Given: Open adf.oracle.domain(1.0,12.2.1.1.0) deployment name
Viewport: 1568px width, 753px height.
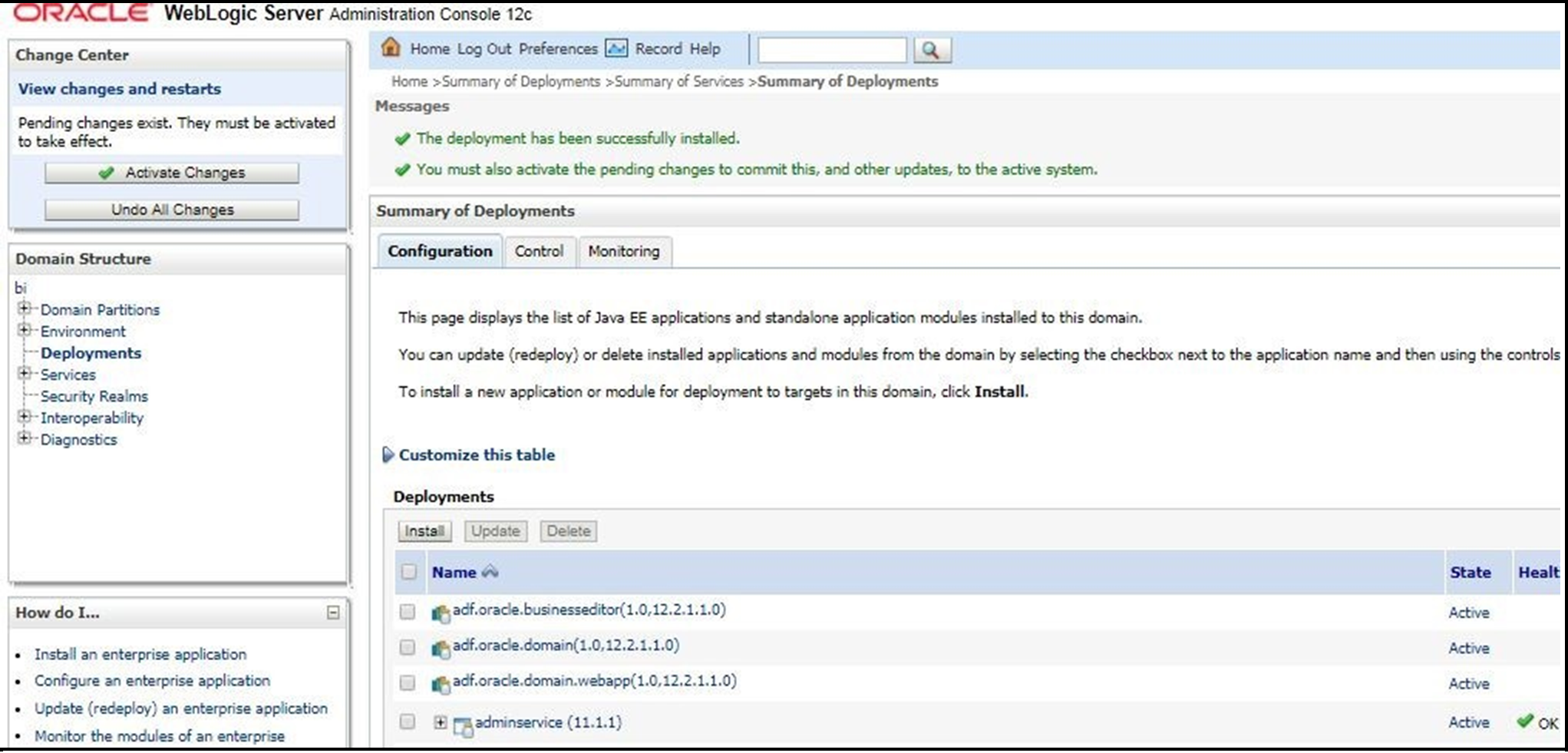Looking at the screenshot, I should pyautogui.click(x=566, y=645).
